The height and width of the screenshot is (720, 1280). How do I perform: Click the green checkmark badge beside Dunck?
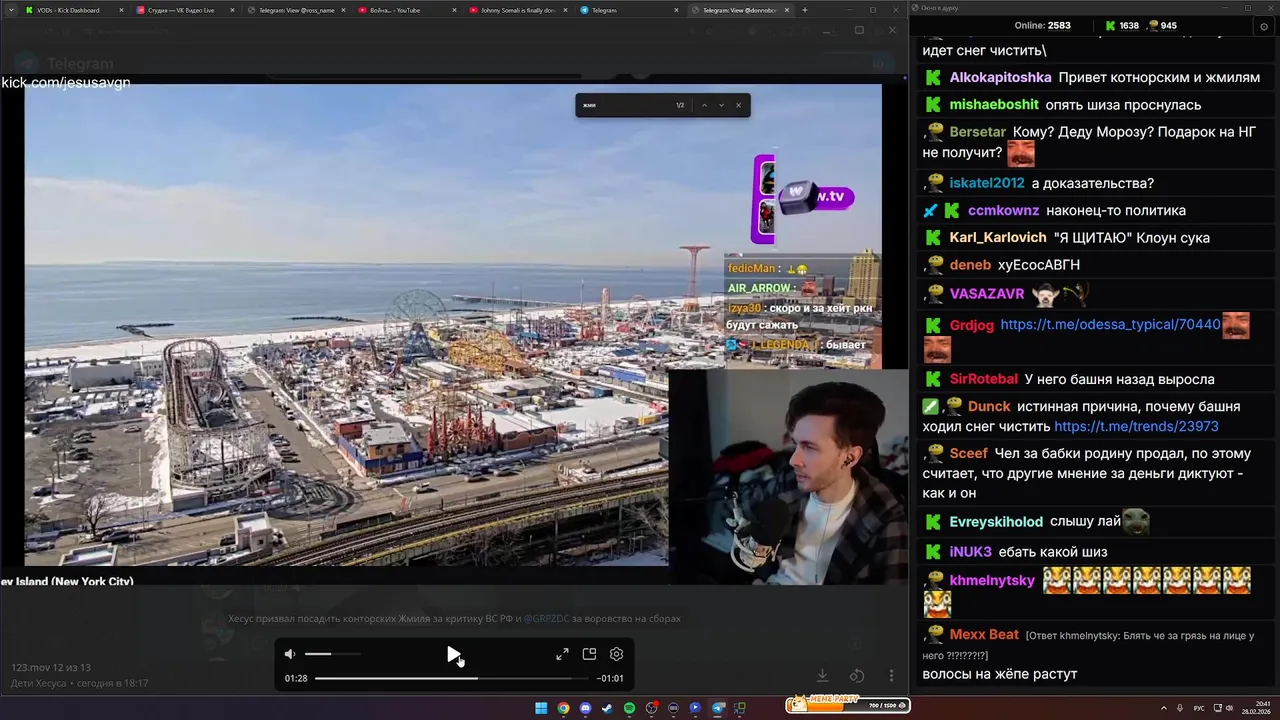(x=930, y=407)
